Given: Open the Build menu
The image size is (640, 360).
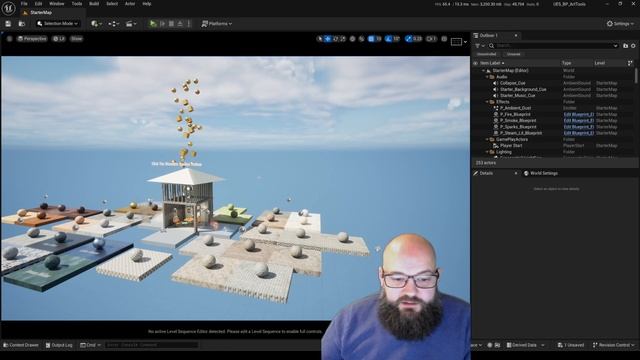Looking at the screenshot, I should [94, 4].
